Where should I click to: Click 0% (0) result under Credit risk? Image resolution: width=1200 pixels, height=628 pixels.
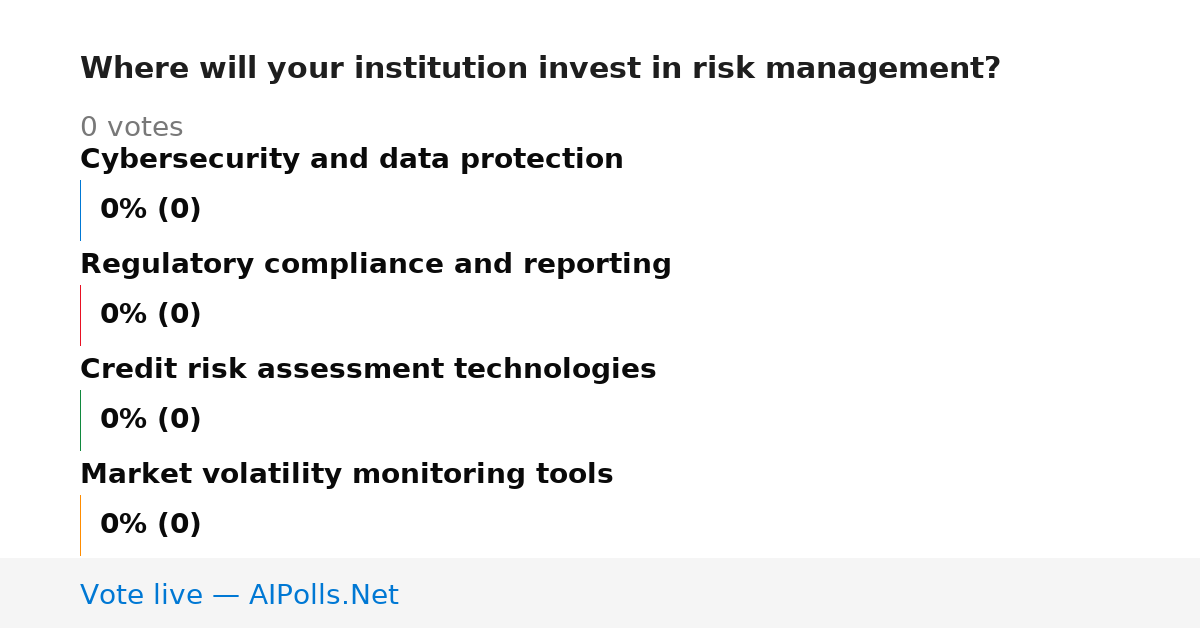coord(151,420)
